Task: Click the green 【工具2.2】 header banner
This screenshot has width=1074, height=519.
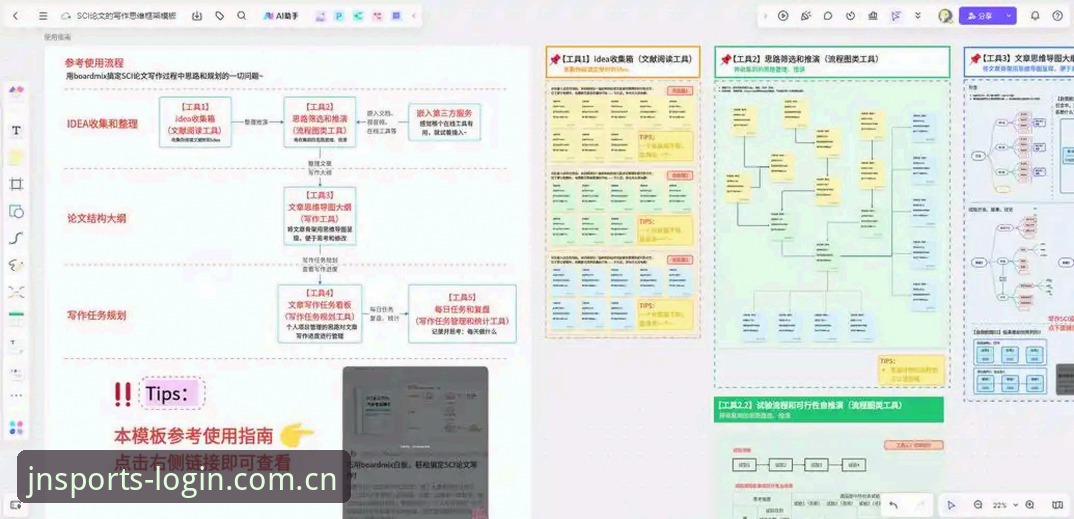Action: coord(829,409)
